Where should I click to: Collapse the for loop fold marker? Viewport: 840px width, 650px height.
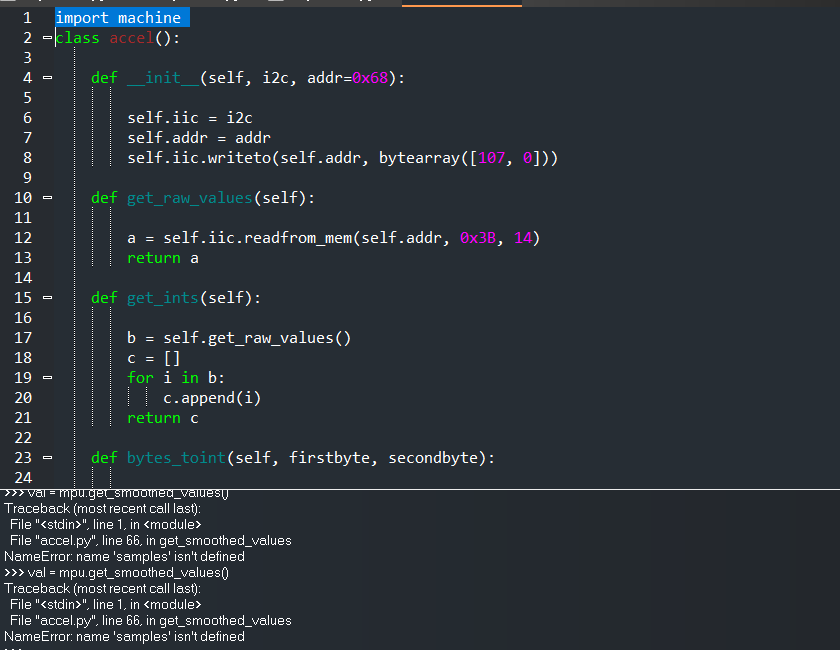tap(47, 378)
